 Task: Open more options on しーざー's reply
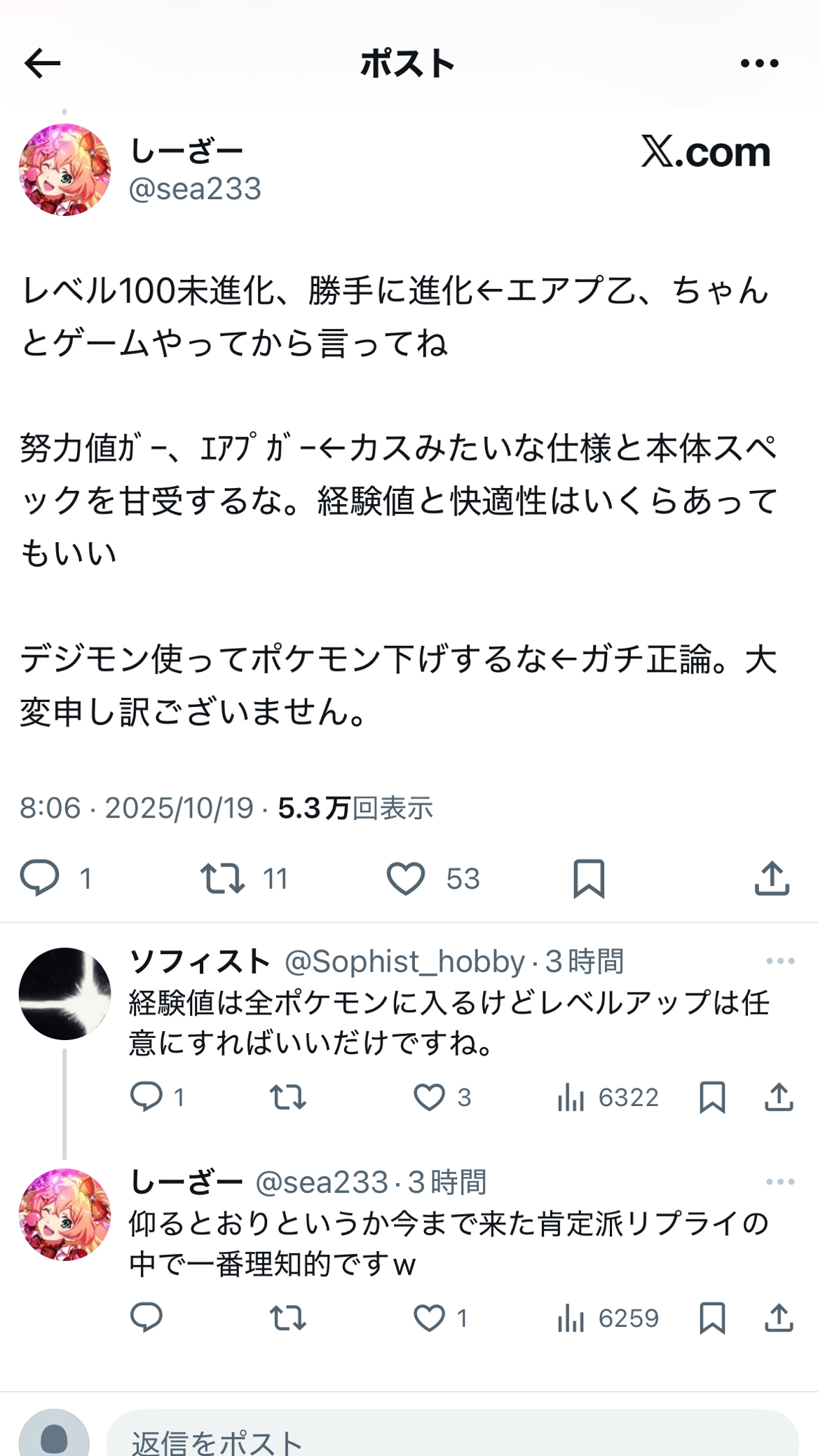779,1182
